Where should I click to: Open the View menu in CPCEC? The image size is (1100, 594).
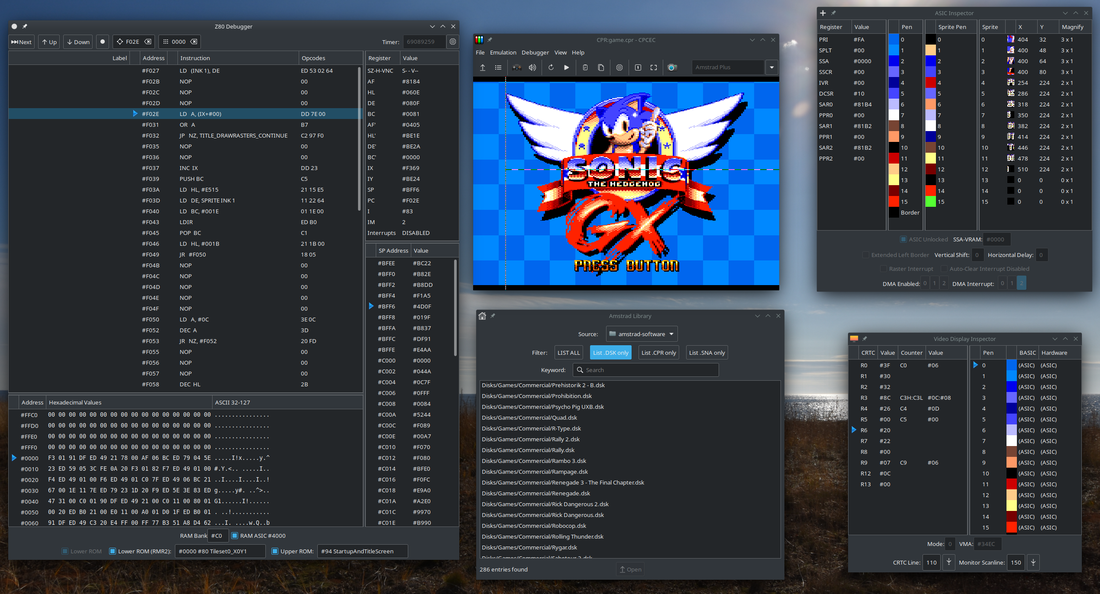pos(561,53)
